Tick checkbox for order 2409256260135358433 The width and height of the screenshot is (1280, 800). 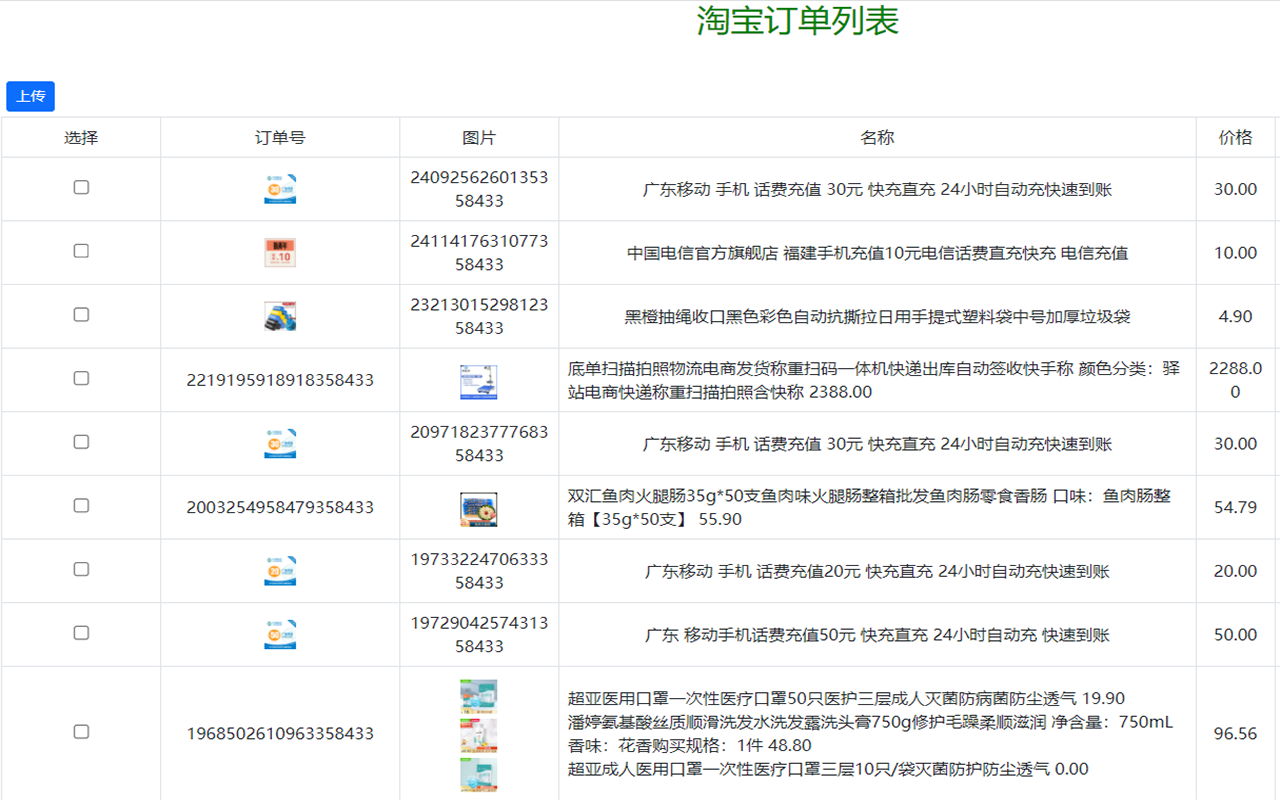coord(81,187)
